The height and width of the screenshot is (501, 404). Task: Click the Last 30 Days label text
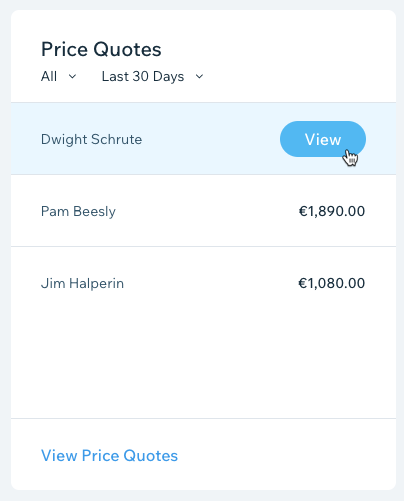coord(143,76)
